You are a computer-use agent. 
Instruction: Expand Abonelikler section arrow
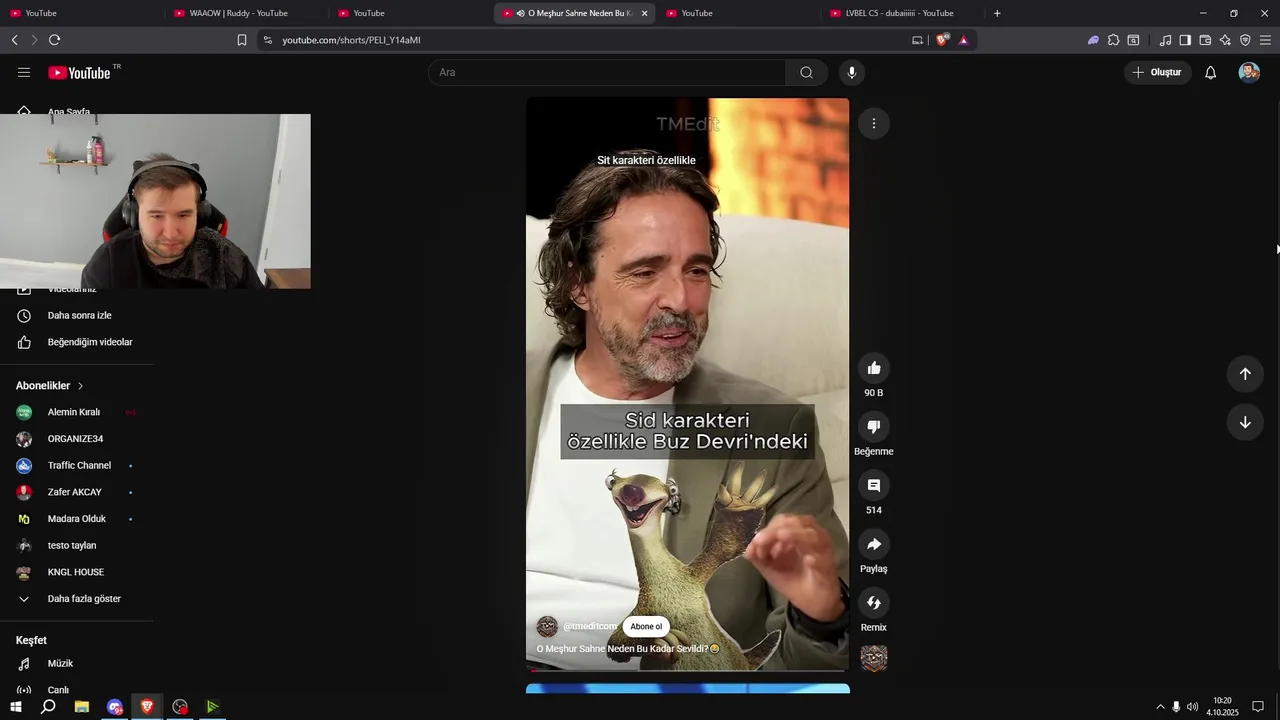pos(81,386)
